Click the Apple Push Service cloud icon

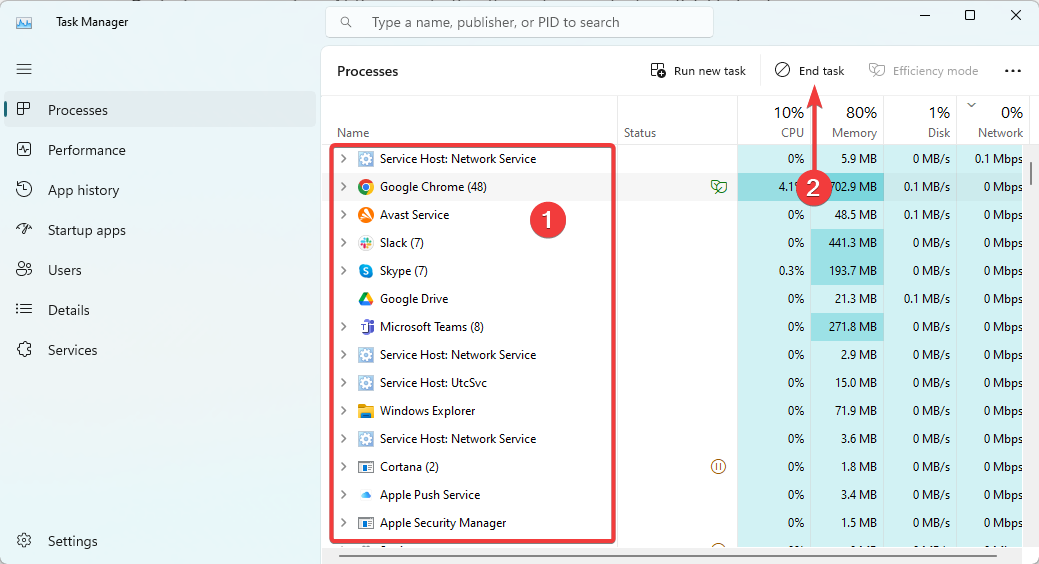[x=366, y=495]
